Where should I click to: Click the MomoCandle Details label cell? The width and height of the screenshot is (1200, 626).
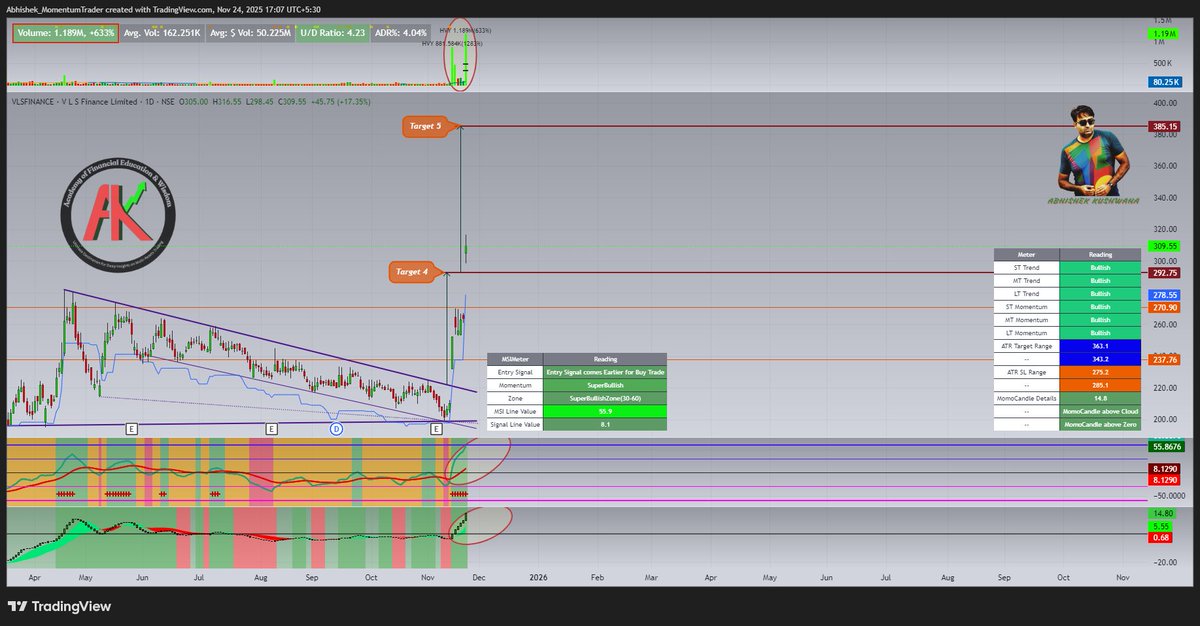[1027, 398]
